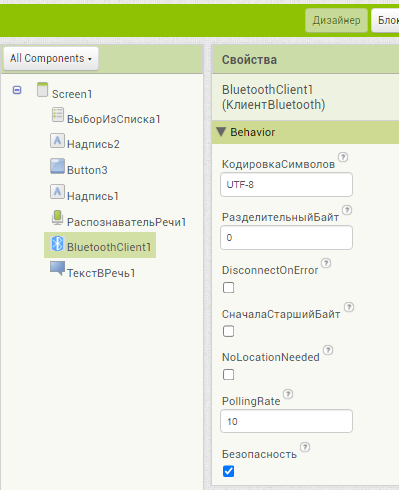
Task: Select the ВыборИзСписка1 list picker icon
Action: [57, 115]
